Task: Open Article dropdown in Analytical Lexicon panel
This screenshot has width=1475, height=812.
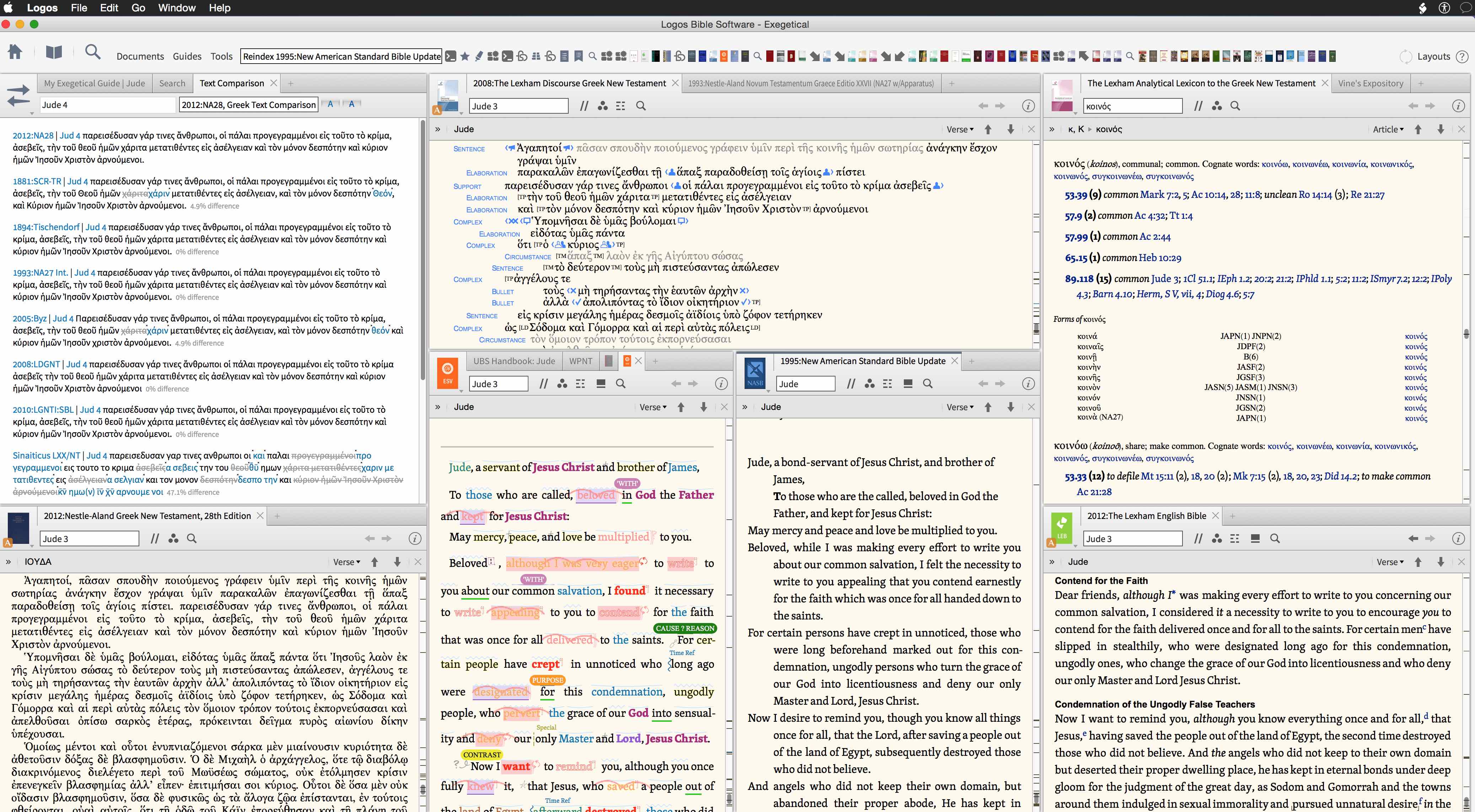Action: click(x=1388, y=129)
